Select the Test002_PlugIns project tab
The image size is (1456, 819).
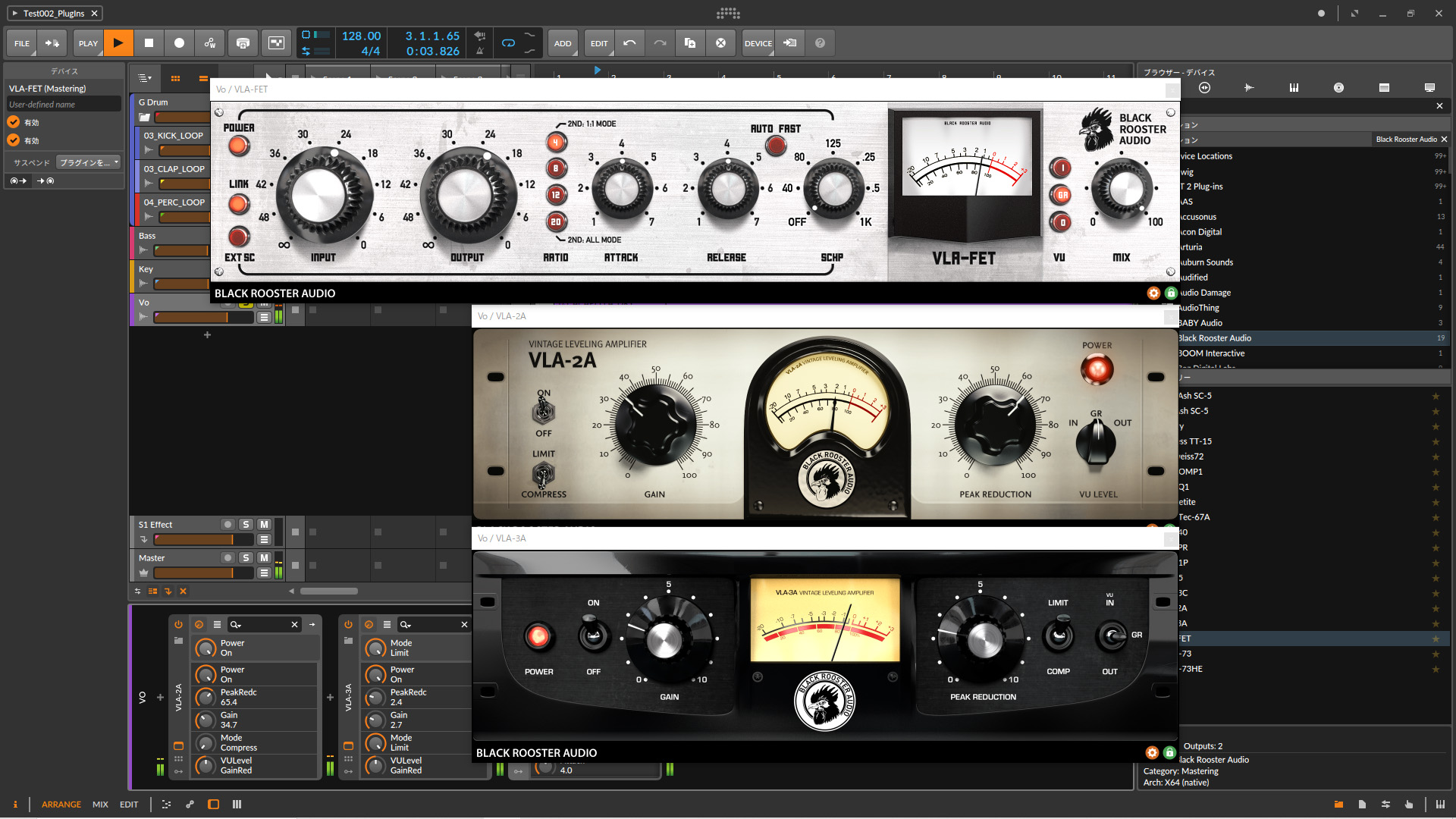pyautogui.click(x=55, y=13)
